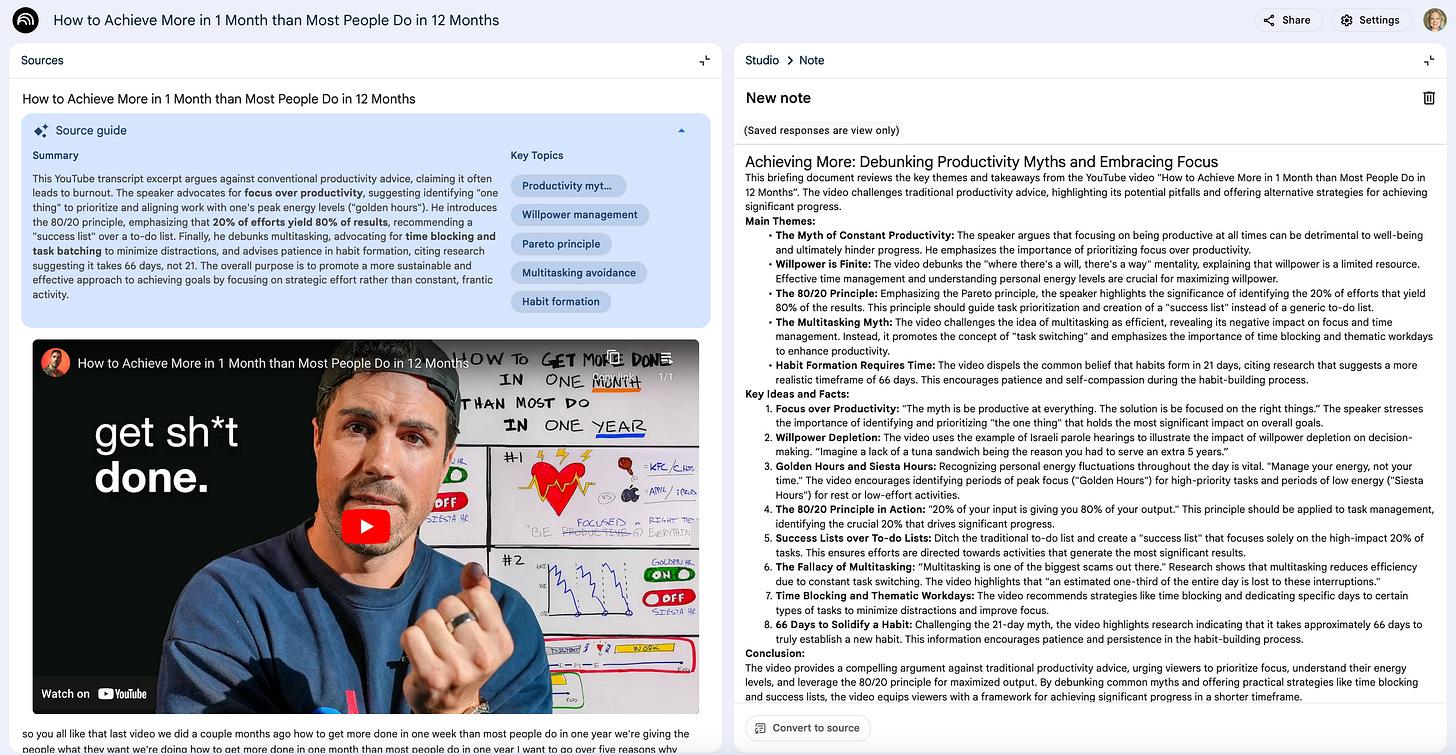The image size is (1456, 755).
Task: Open Settings from the top bar
Action: pyautogui.click(x=1369, y=20)
